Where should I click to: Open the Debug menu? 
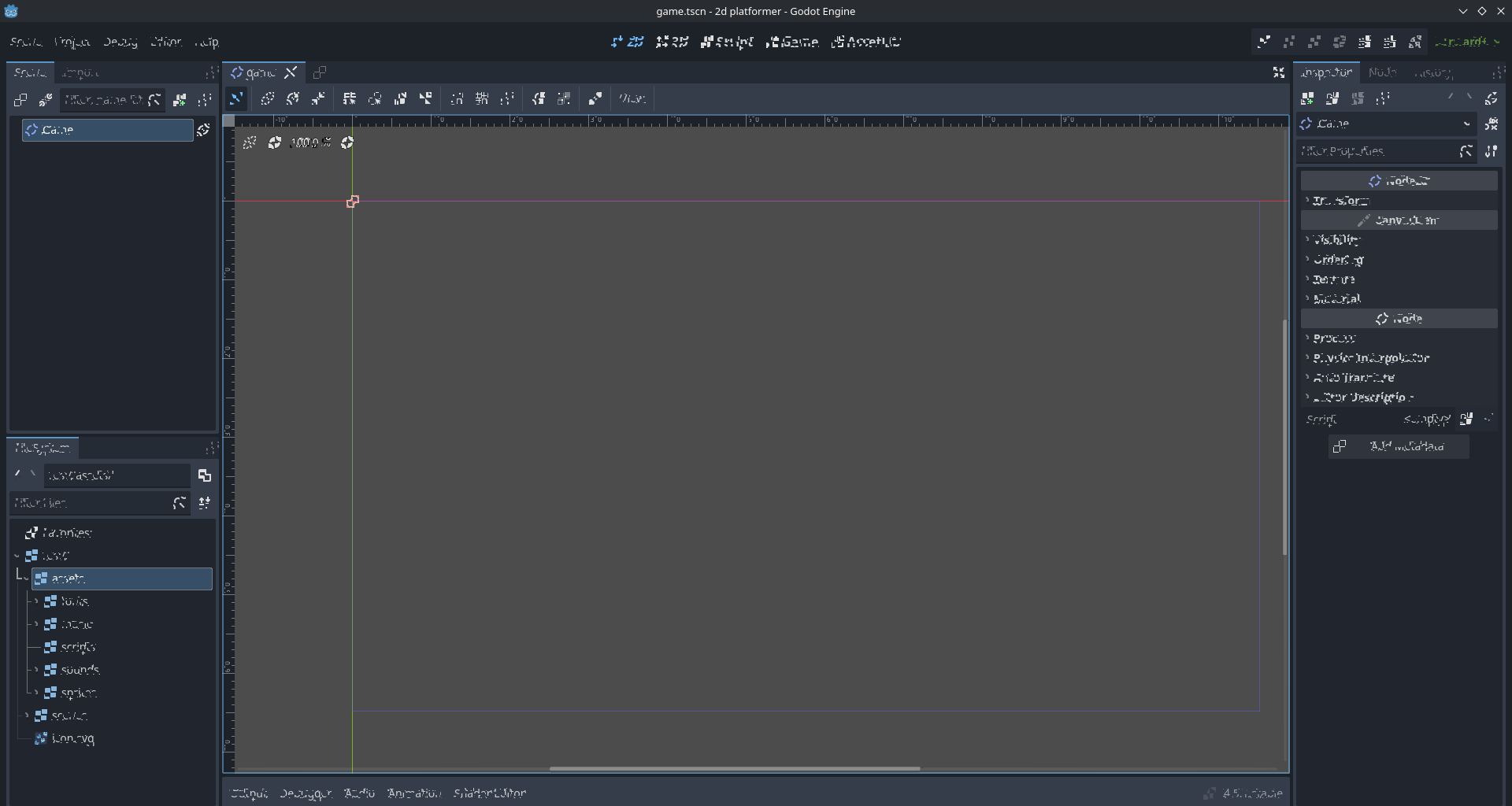[x=120, y=42]
